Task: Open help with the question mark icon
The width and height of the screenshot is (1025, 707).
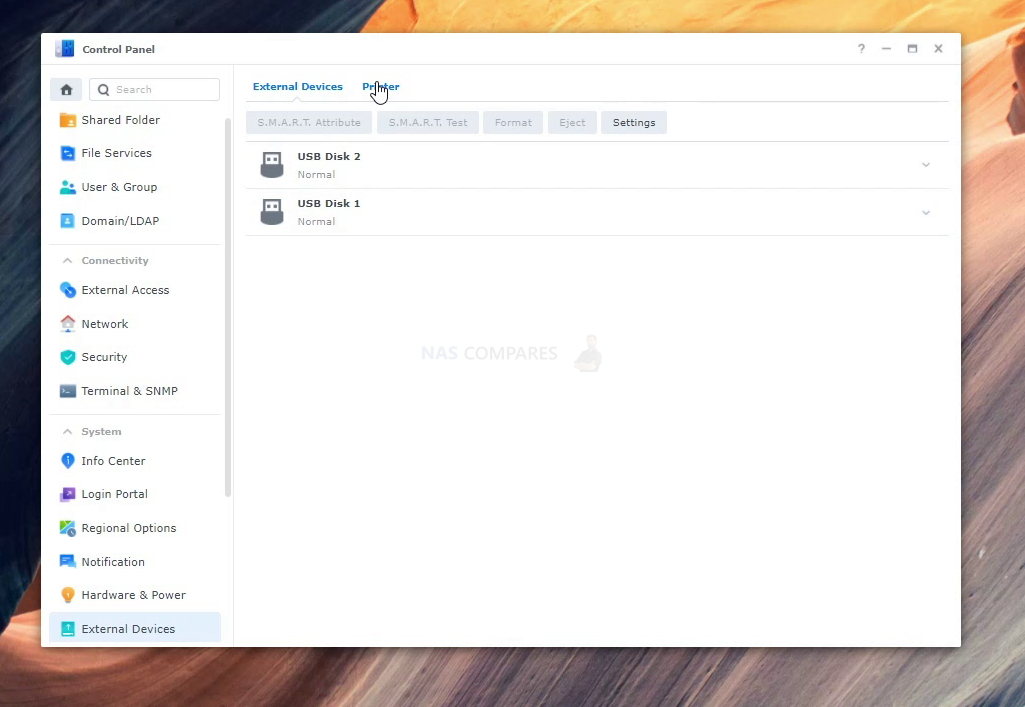Action: (862, 48)
